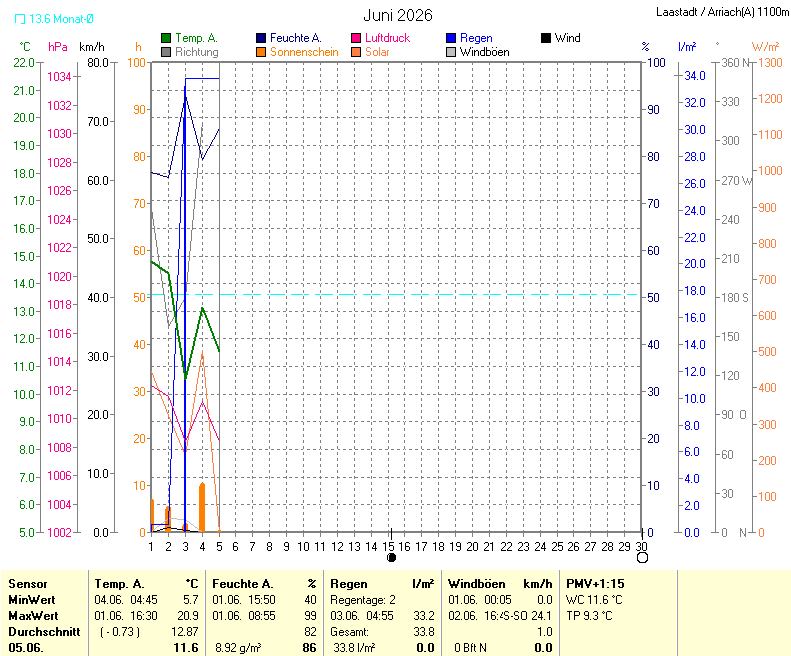This screenshot has height=656, width=791.
Task: Click the dark blue Feuchte A. legend swatch
Action: pos(261,38)
